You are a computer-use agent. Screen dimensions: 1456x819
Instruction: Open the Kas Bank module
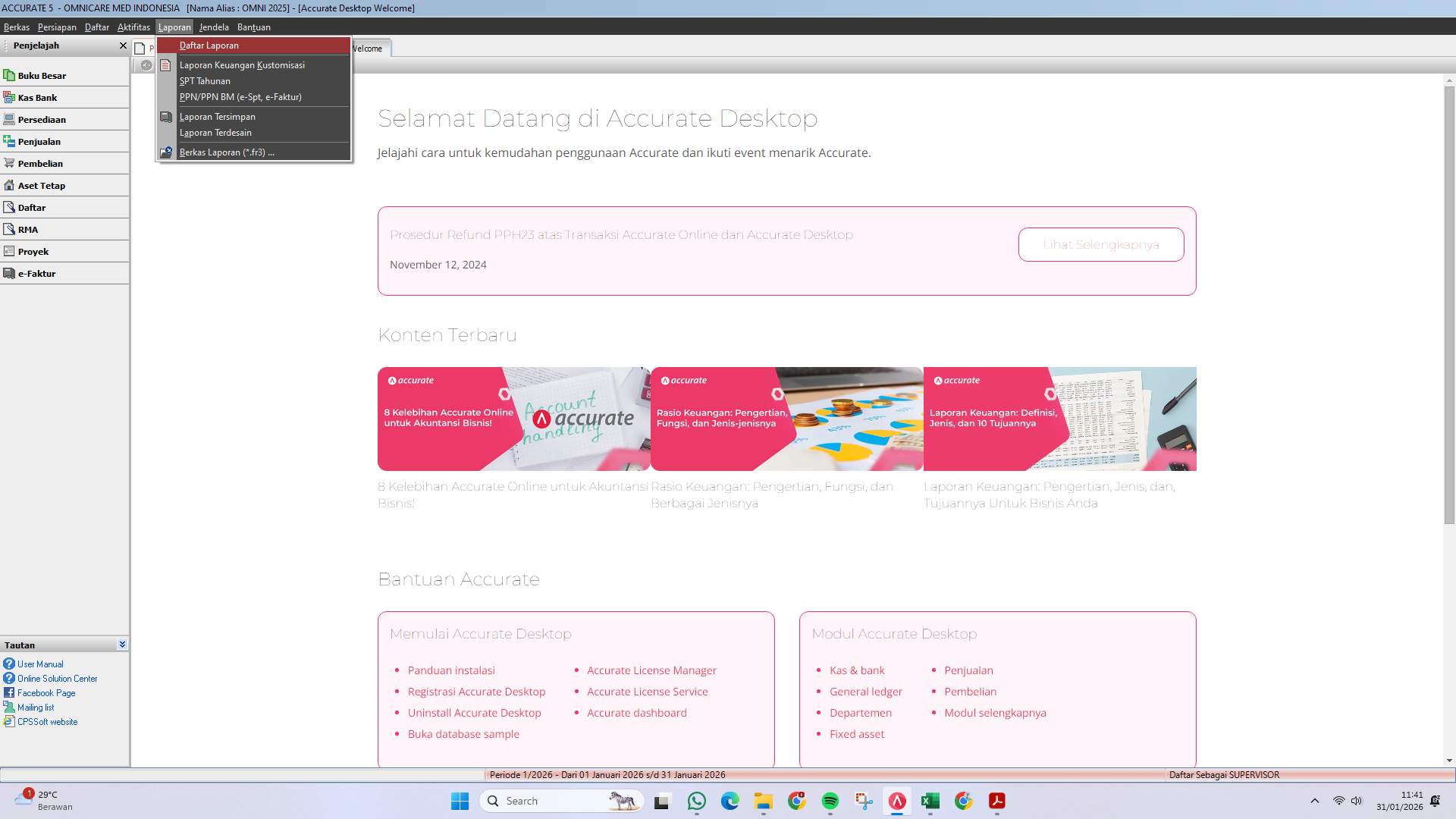point(38,97)
